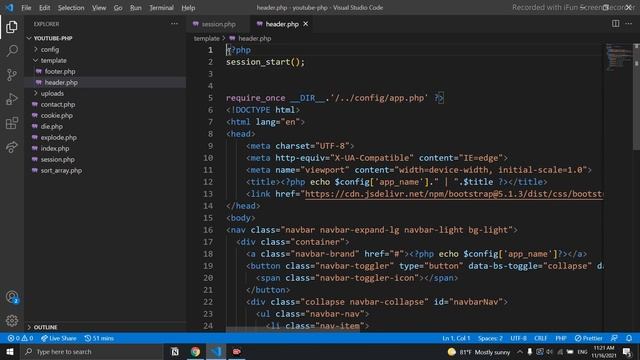
Task: Open die.php in the explorer
Action: pyautogui.click(x=51, y=127)
